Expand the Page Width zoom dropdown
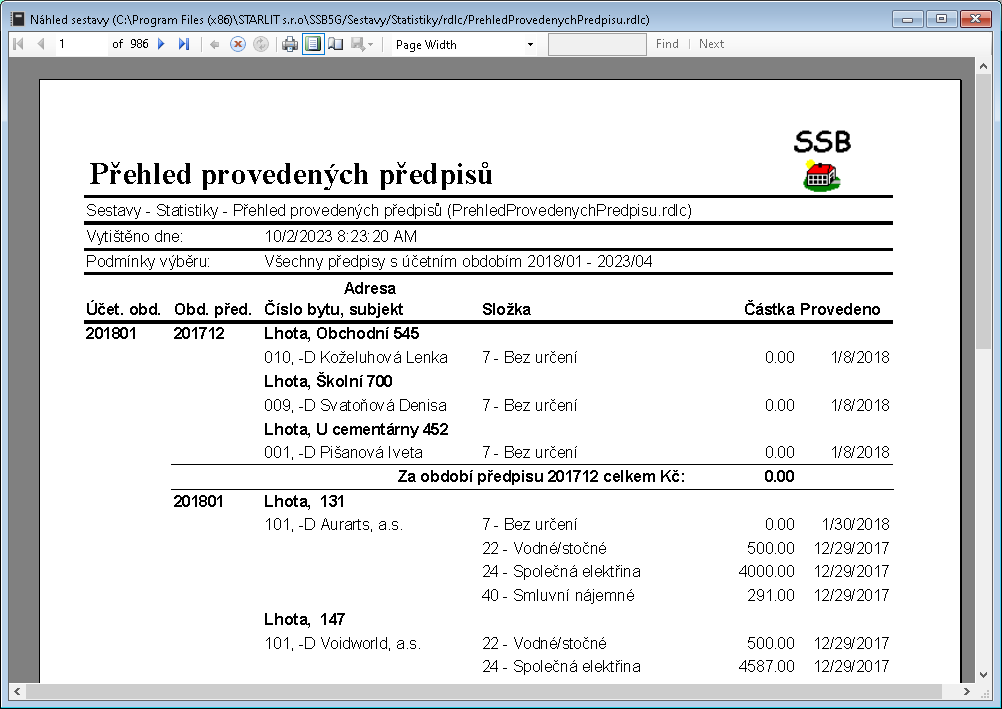 (529, 44)
